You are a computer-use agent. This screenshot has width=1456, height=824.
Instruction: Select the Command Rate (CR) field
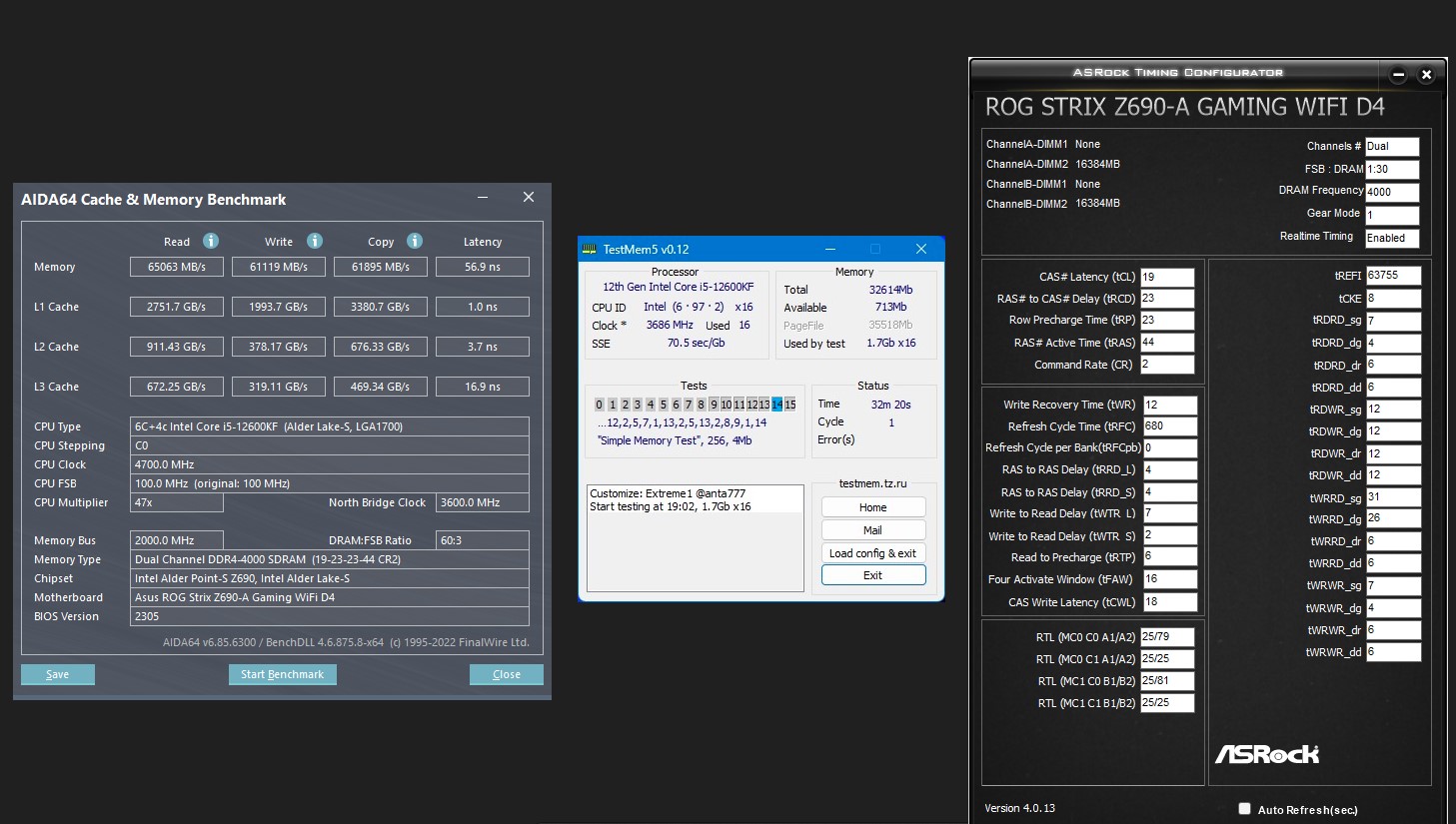tap(1167, 365)
